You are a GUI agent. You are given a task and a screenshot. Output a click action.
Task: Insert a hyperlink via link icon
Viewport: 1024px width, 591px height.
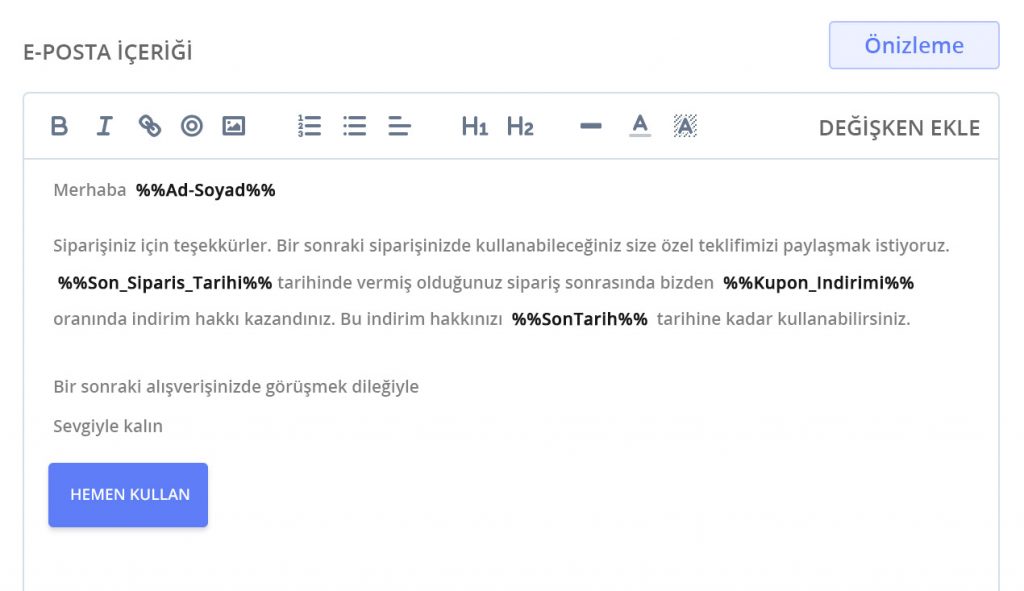pyautogui.click(x=149, y=126)
